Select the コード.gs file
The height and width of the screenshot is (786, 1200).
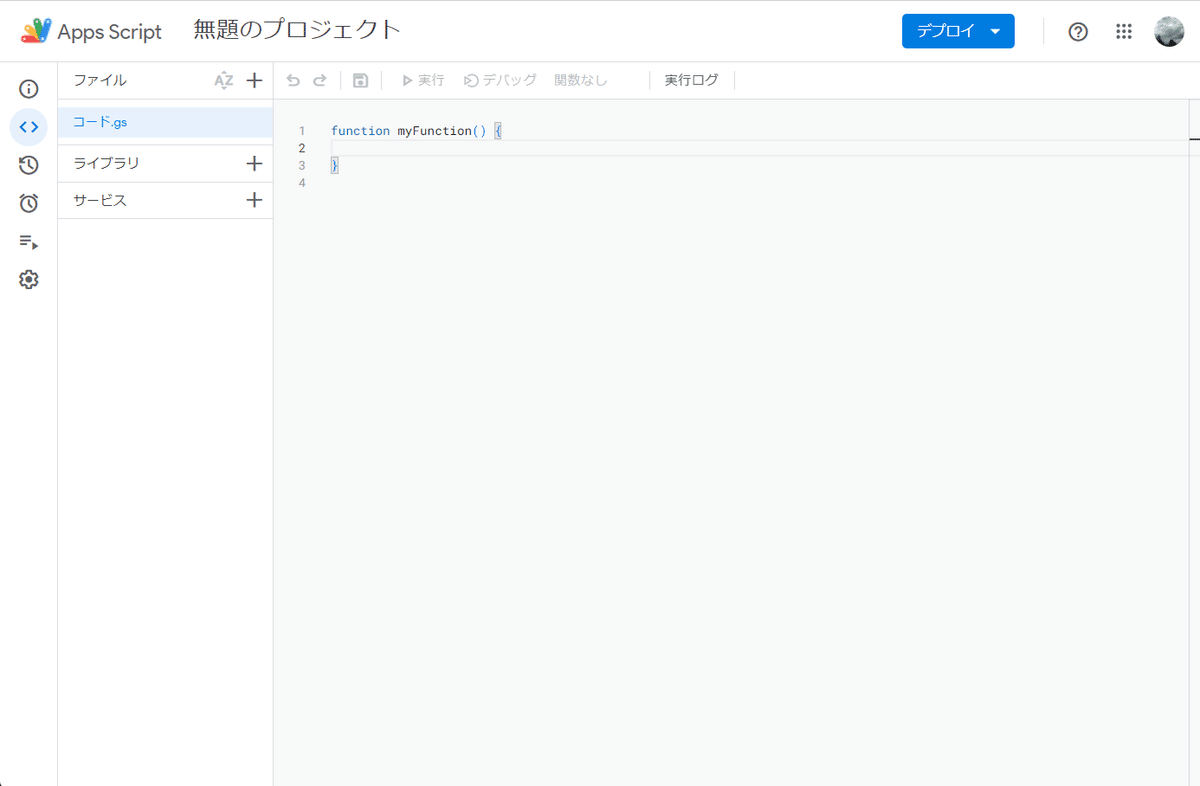(x=165, y=122)
